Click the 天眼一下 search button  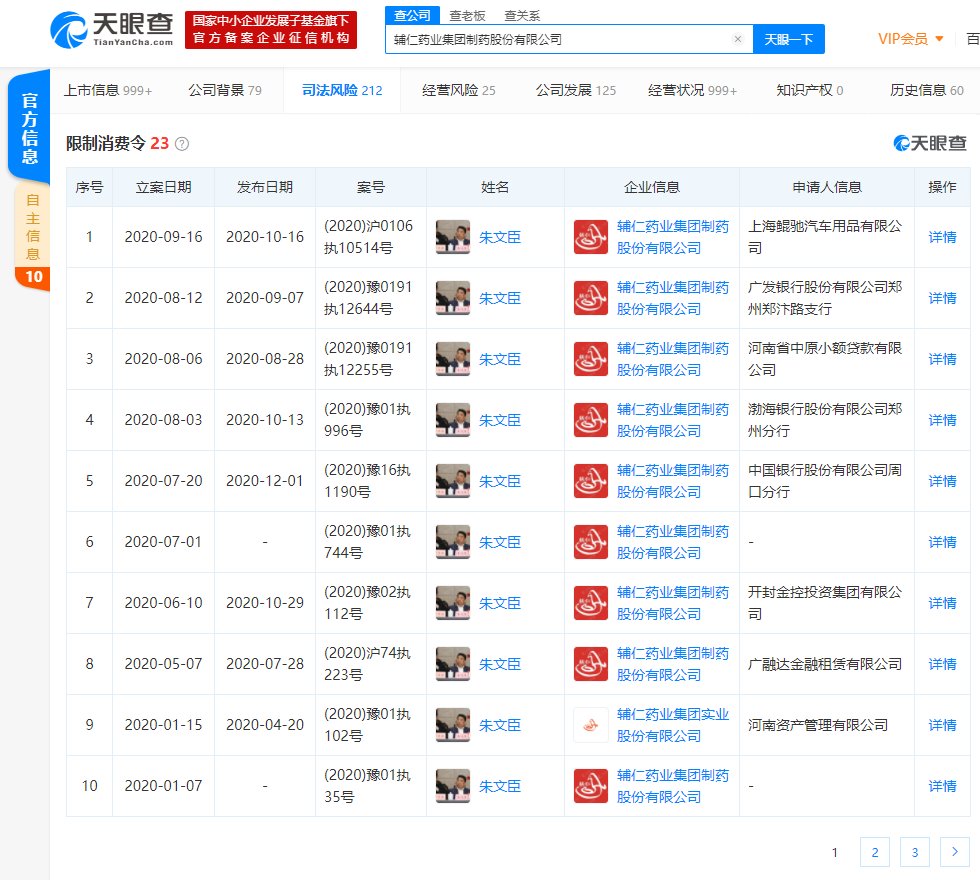click(788, 39)
